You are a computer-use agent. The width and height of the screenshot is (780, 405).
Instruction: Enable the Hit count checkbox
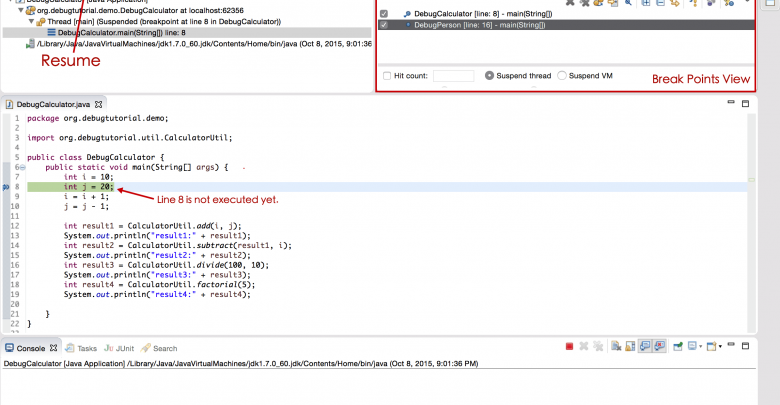coord(387,76)
